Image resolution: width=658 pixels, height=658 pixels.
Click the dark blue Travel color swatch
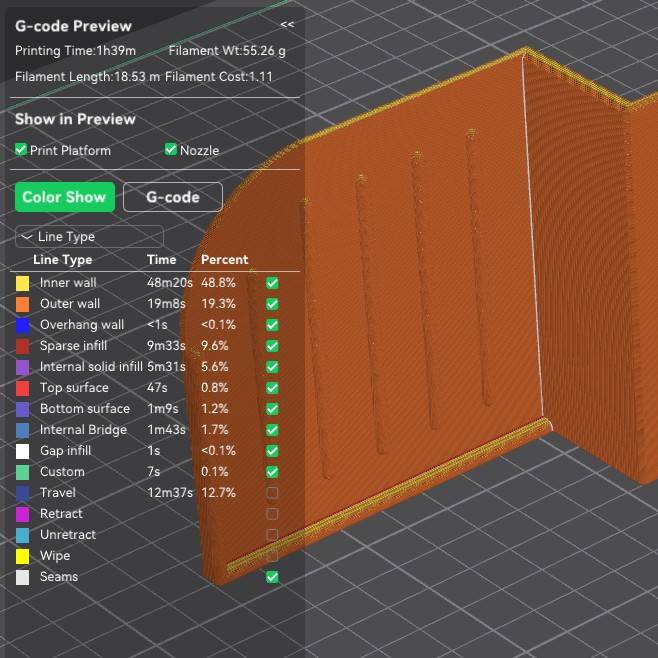(x=23, y=493)
